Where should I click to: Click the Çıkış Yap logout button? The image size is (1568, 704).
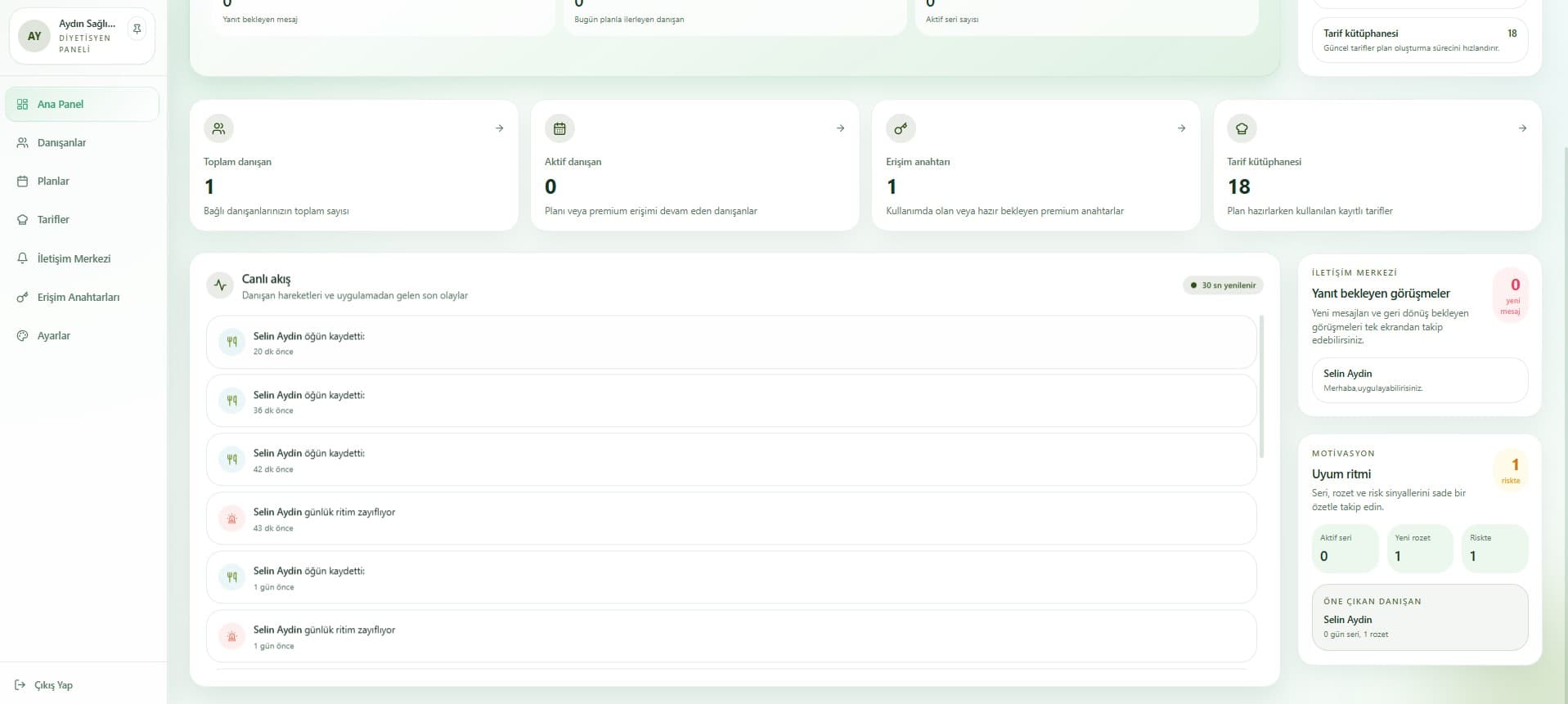[x=53, y=685]
